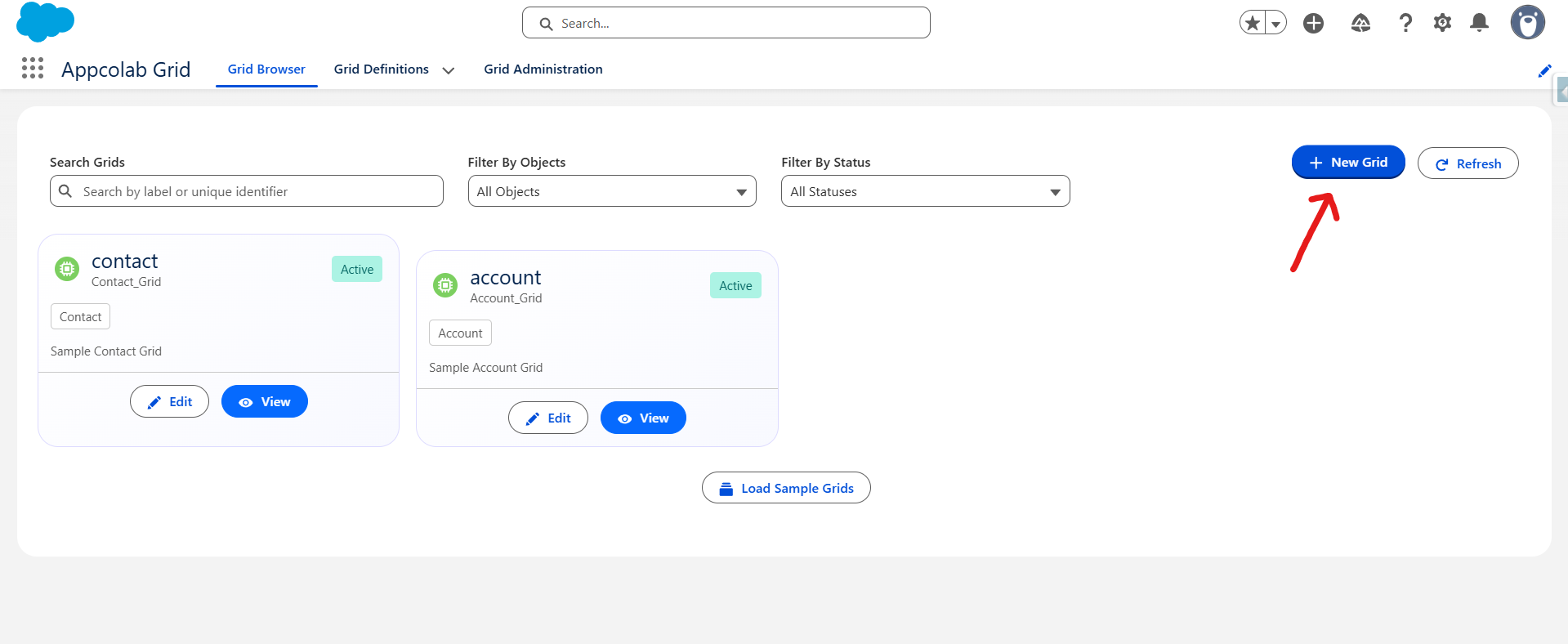Expand the favorites list dropdown arrow
Viewport: 1568px width, 644px height.
[x=1275, y=23]
